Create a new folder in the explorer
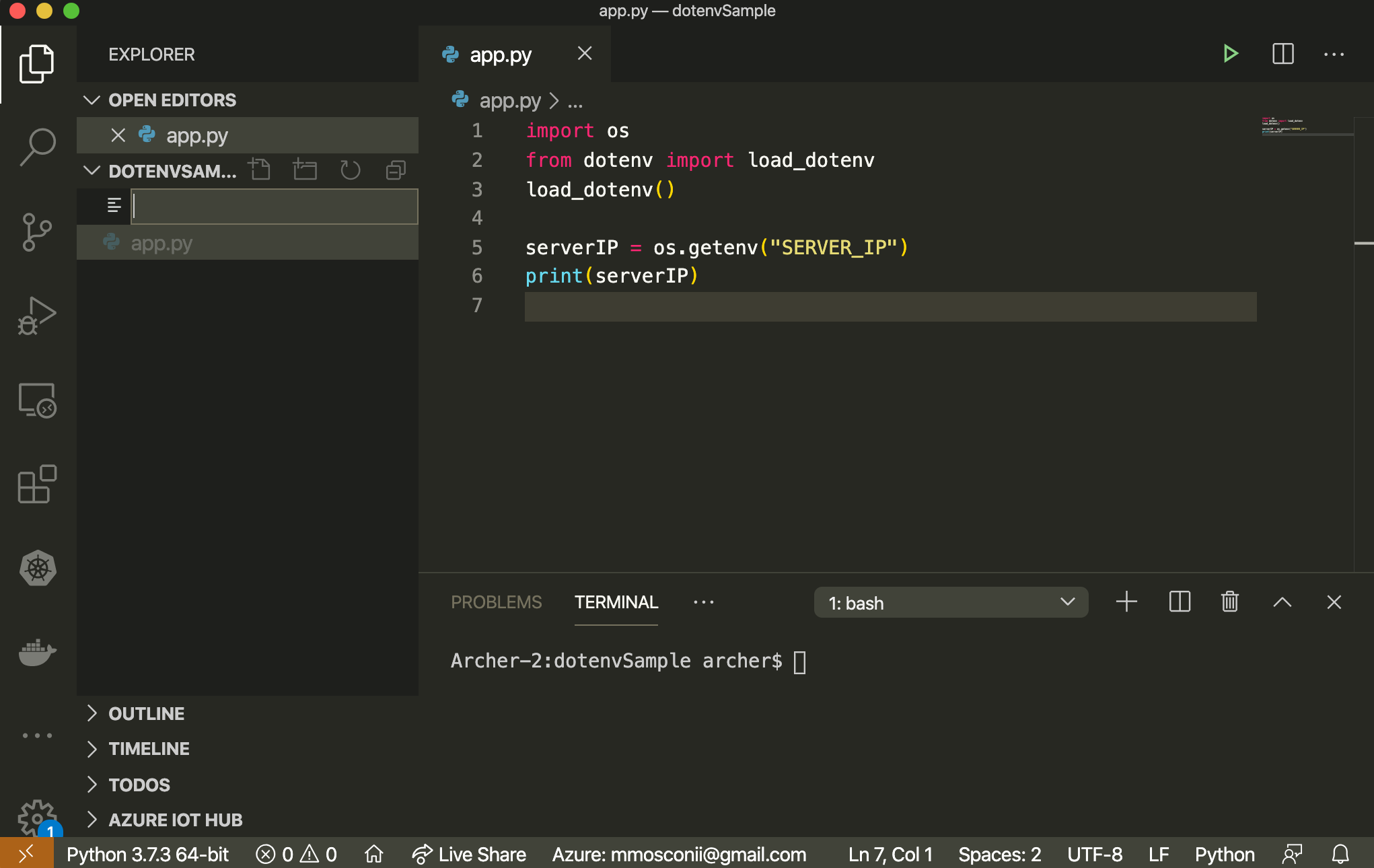1374x868 pixels. tap(304, 170)
